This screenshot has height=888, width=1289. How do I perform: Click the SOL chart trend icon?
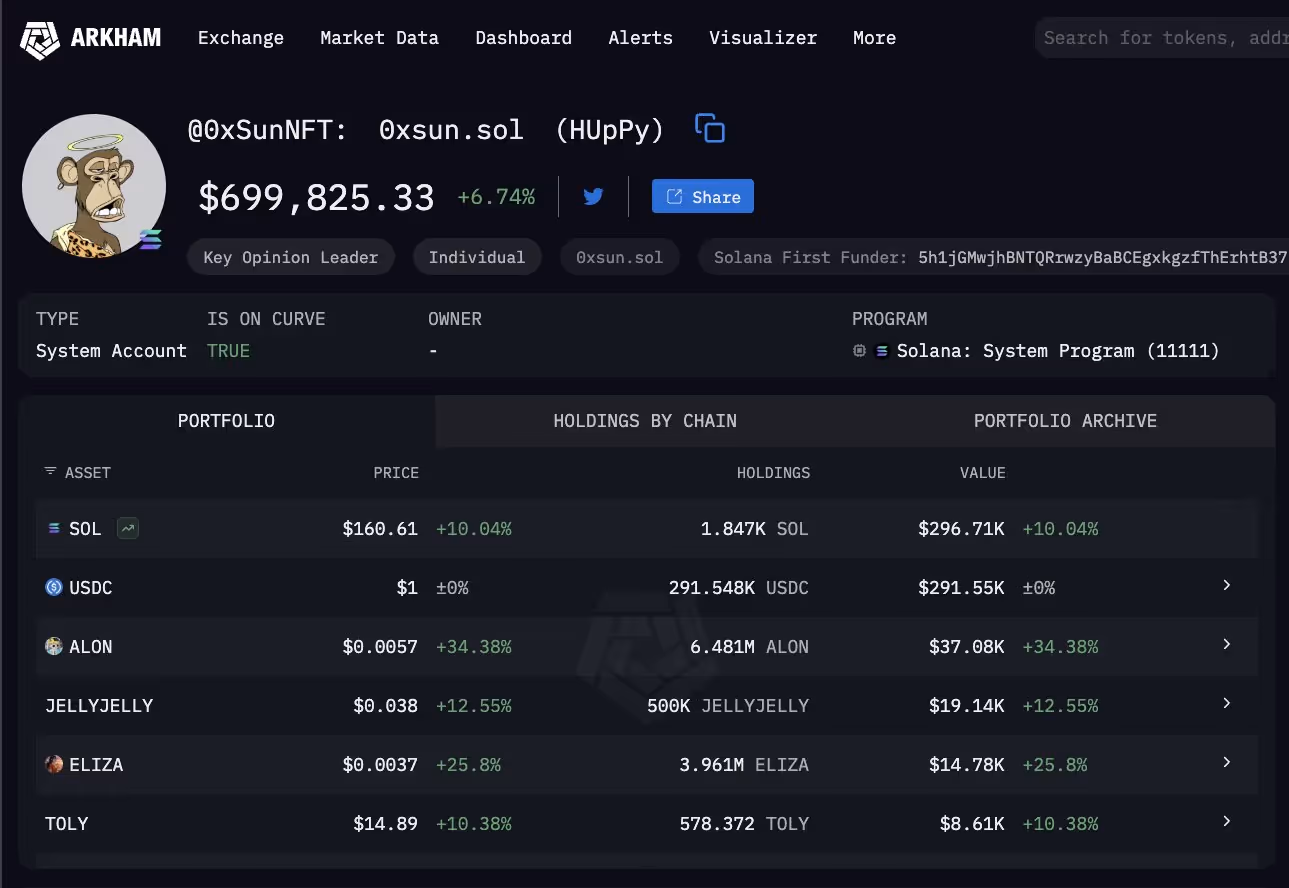click(128, 528)
